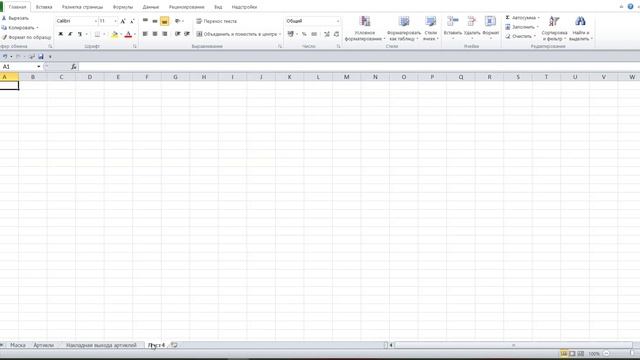Click Undo arrow in quick access toolbar
Image resolution: width=640 pixels, height=360 pixels.
pyautogui.click(x=5, y=57)
